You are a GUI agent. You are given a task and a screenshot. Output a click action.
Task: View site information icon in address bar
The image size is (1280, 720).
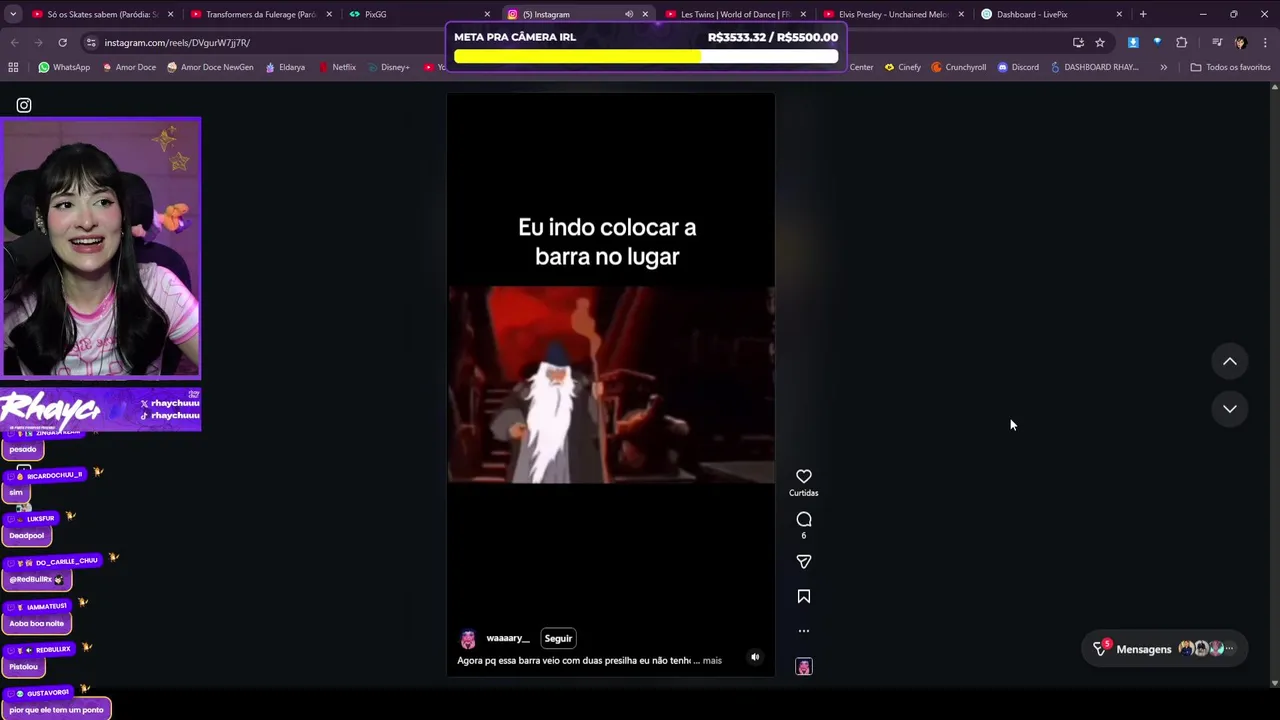click(91, 43)
